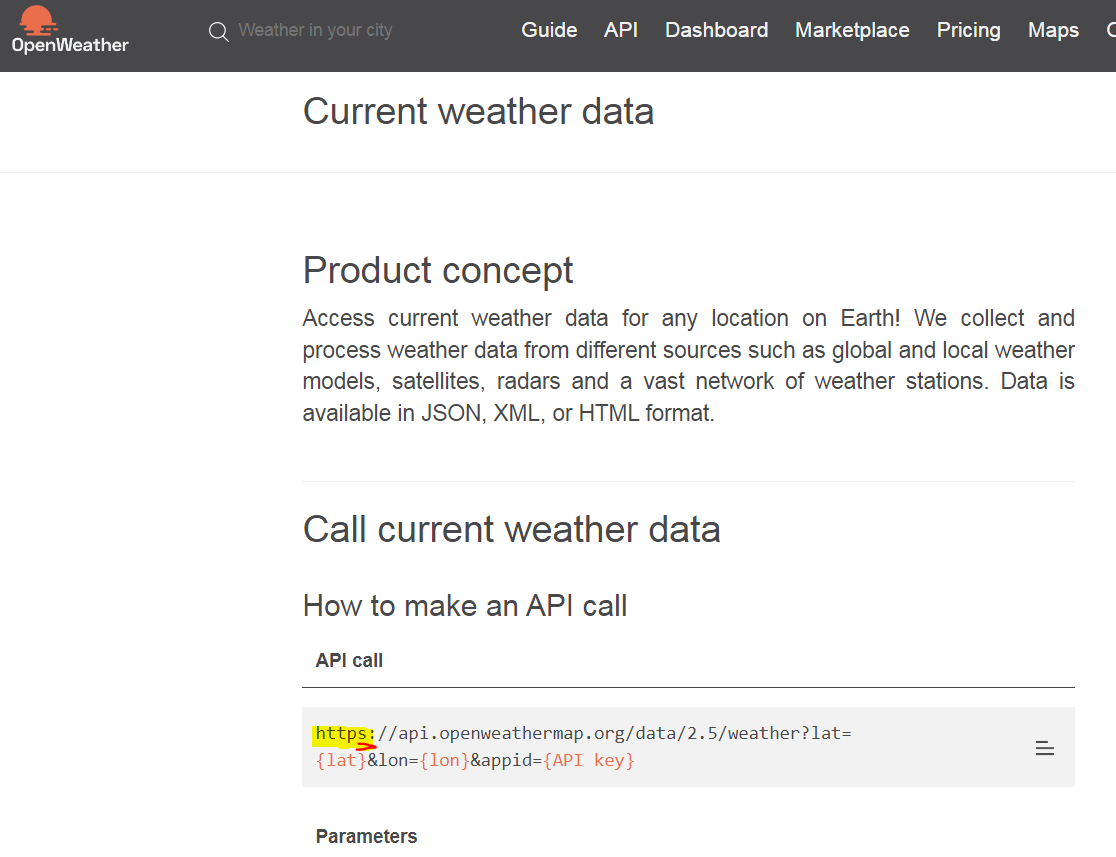The height and width of the screenshot is (857, 1116).
Task: Click the 'Product concept' heading
Action: click(438, 270)
